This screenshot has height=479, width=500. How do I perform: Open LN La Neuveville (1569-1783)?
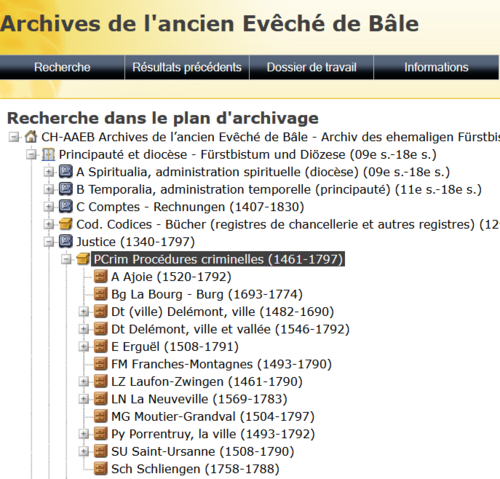pyautogui.click(x=199, y=399)
